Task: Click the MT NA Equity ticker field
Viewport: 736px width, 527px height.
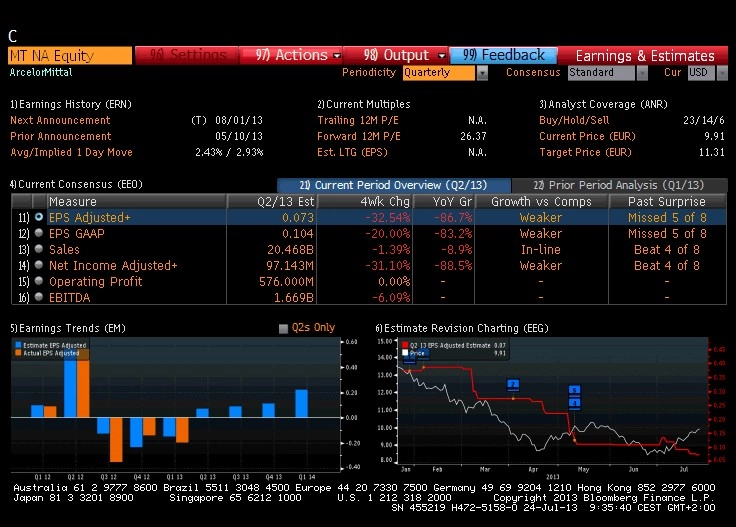Action: [70, 55]
